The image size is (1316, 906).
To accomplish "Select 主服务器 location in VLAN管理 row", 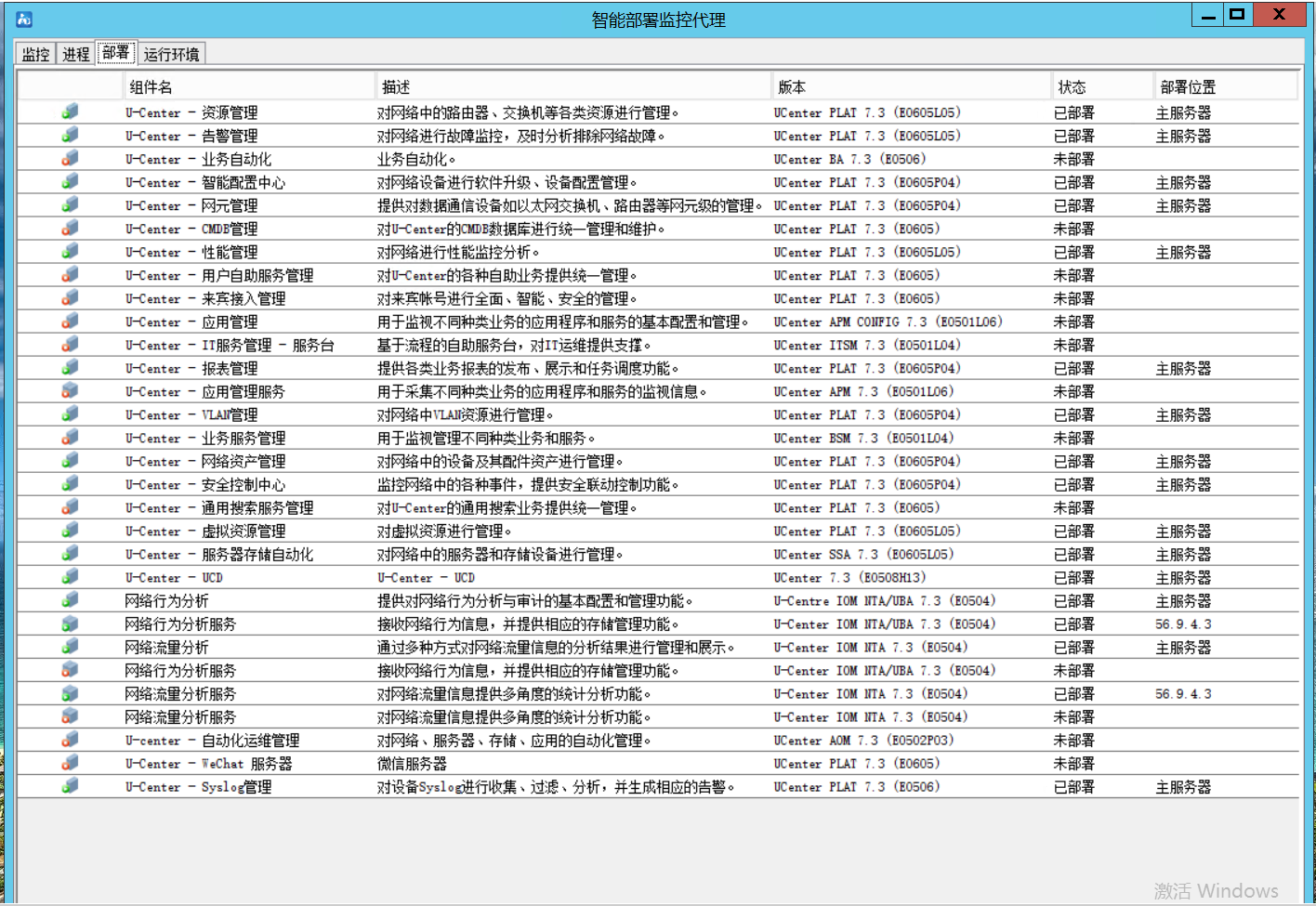I will (1183, 414).
